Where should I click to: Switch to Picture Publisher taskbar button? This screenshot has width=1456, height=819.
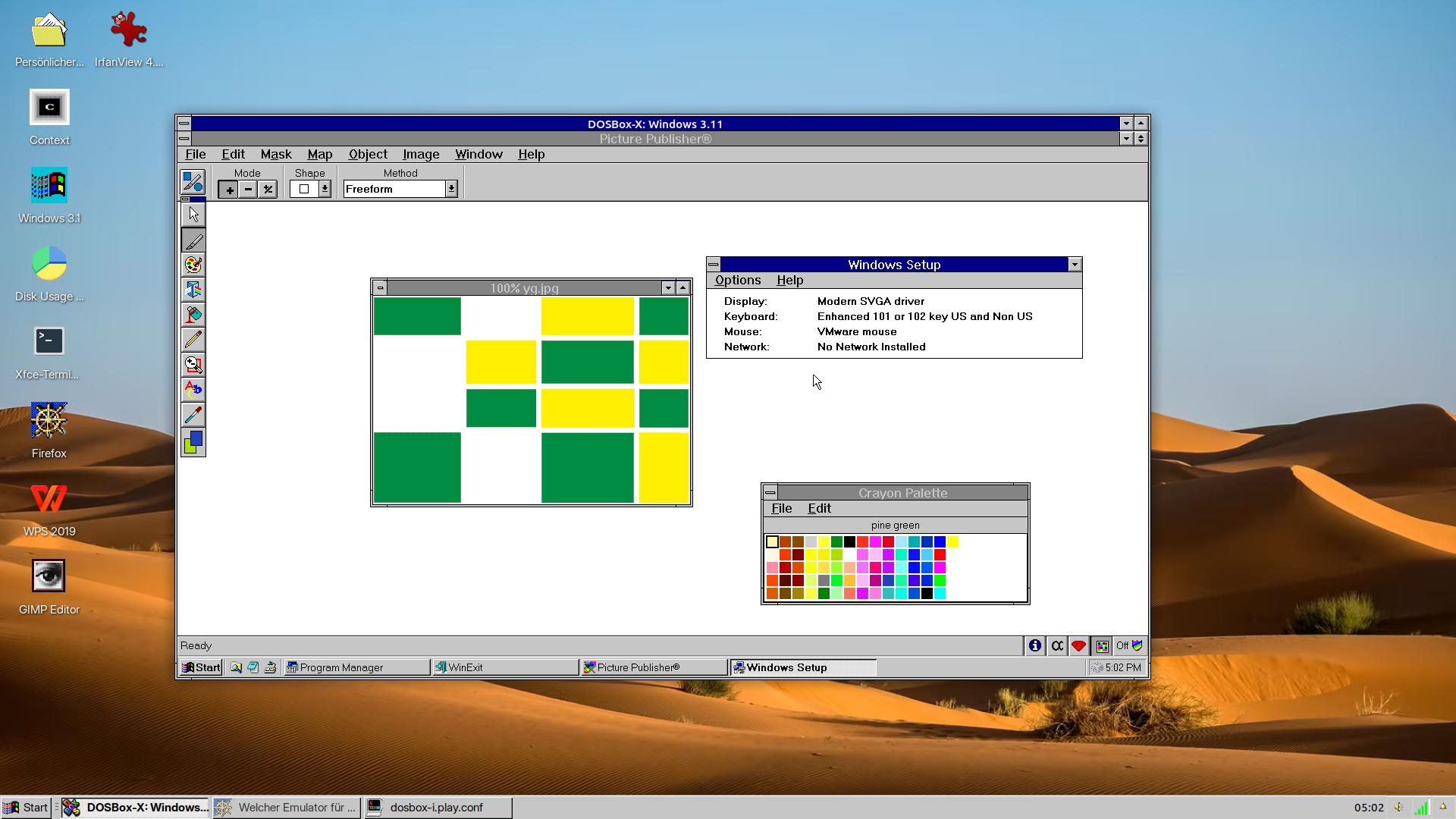[654, 667]
